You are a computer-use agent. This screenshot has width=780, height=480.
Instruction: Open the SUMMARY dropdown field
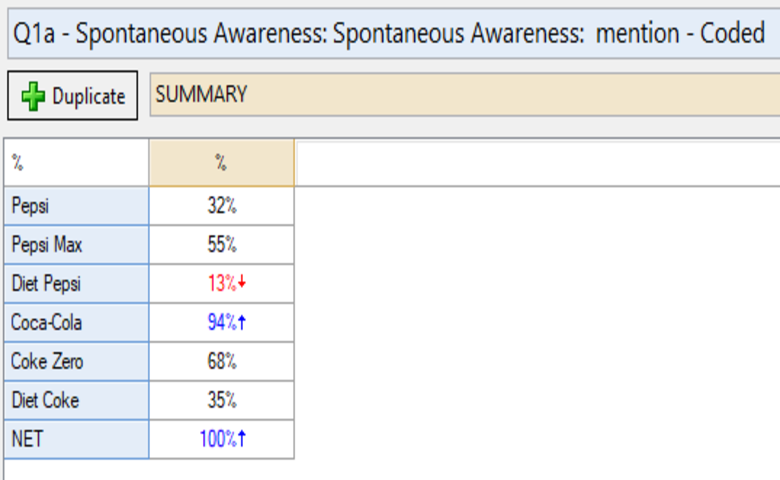(x=465, y=95)
